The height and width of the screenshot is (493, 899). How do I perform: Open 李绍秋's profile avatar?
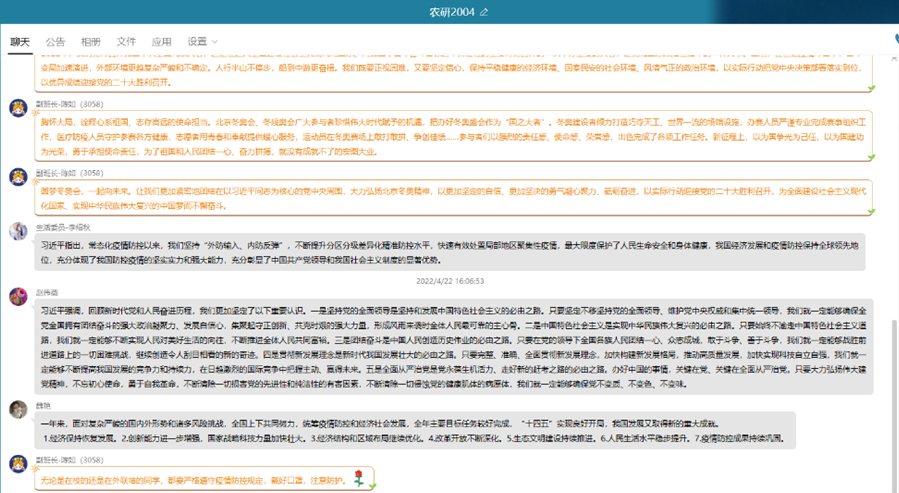18,231
